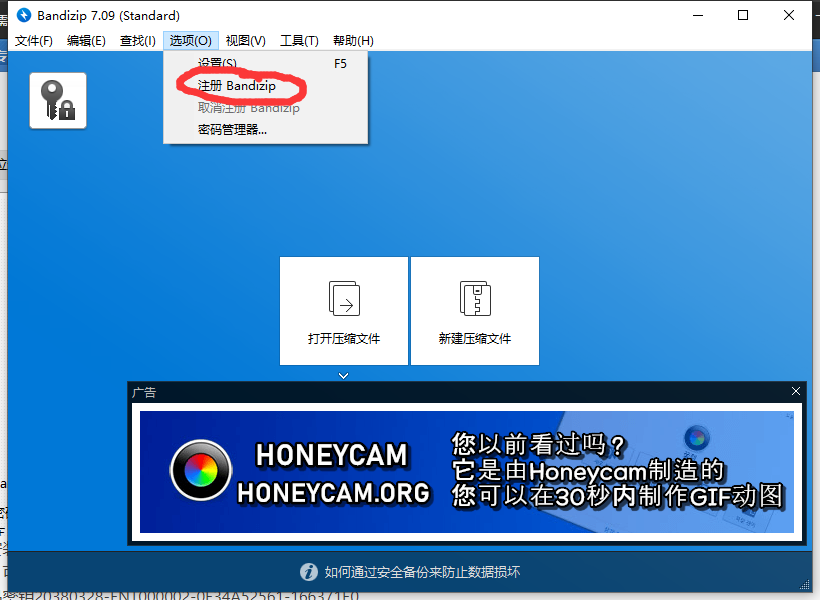
Task: Click the resize grip in the corner
Action: [x=805, y=585]
